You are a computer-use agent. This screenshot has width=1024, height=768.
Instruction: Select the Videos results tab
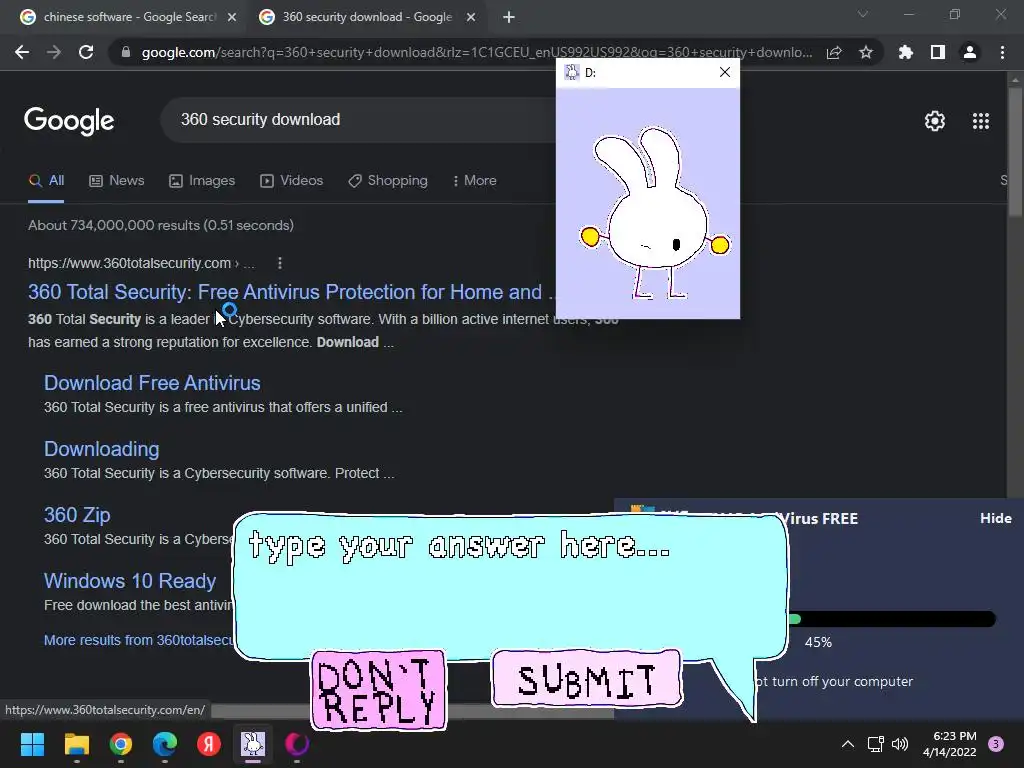click(291, 181)
